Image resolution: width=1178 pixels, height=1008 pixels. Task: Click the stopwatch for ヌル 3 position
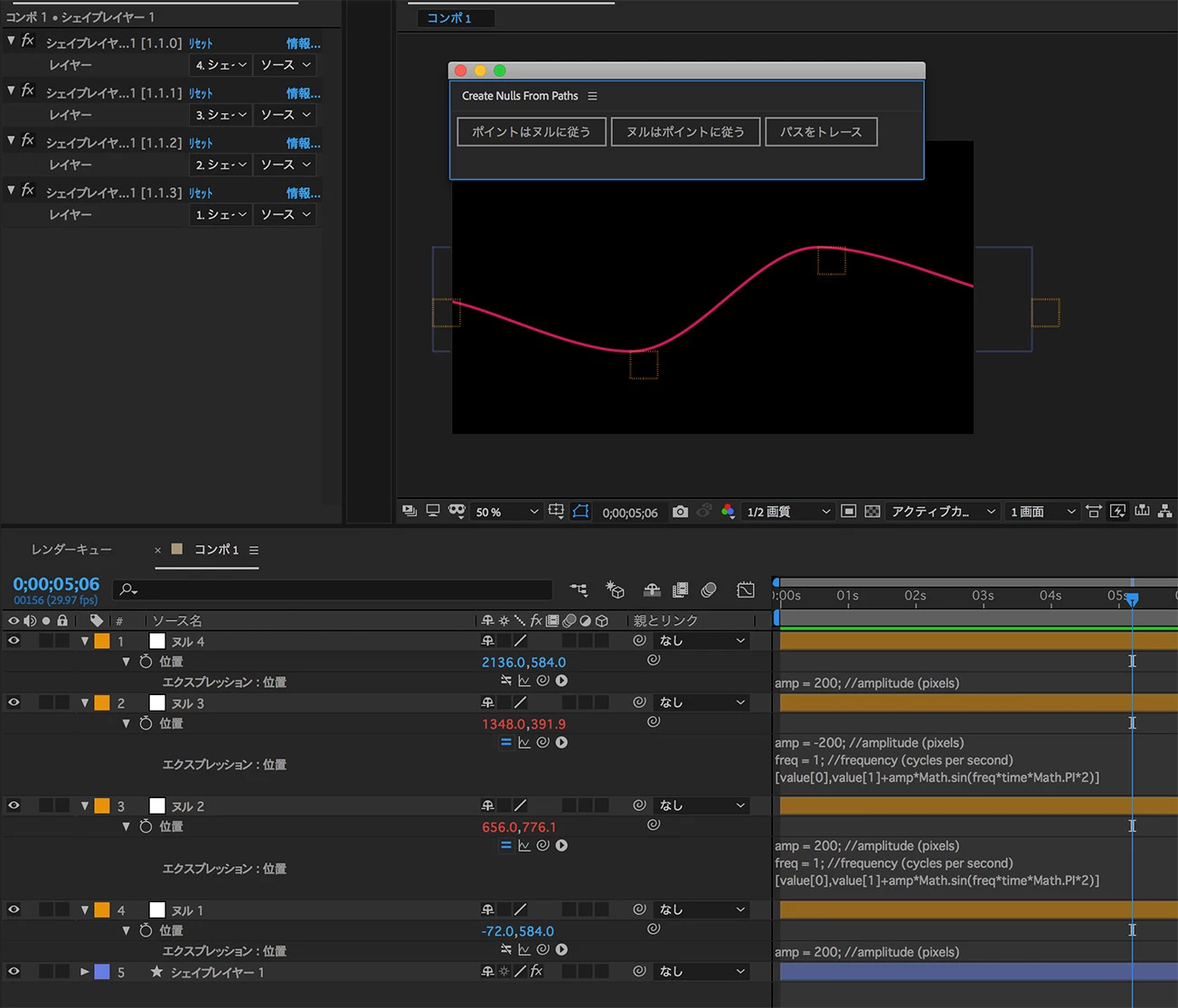click(x=146, y=723)
